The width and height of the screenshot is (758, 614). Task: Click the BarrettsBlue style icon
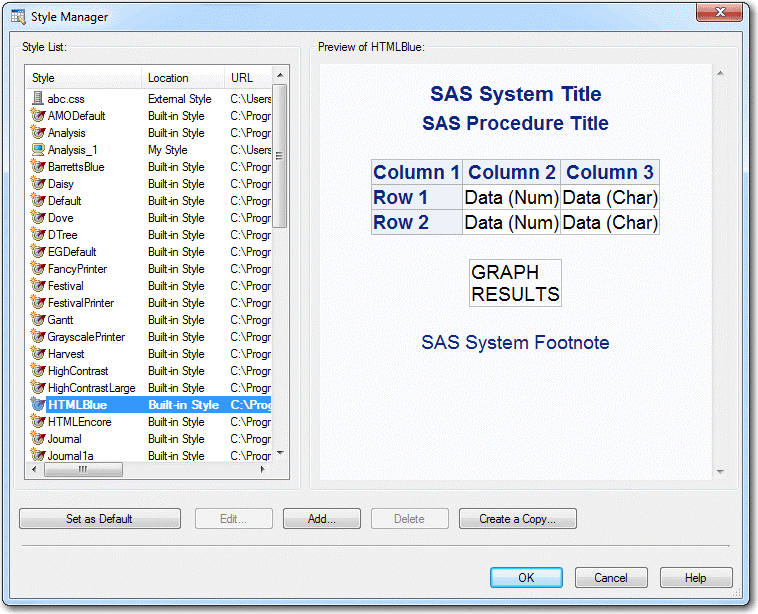[38, 167]
